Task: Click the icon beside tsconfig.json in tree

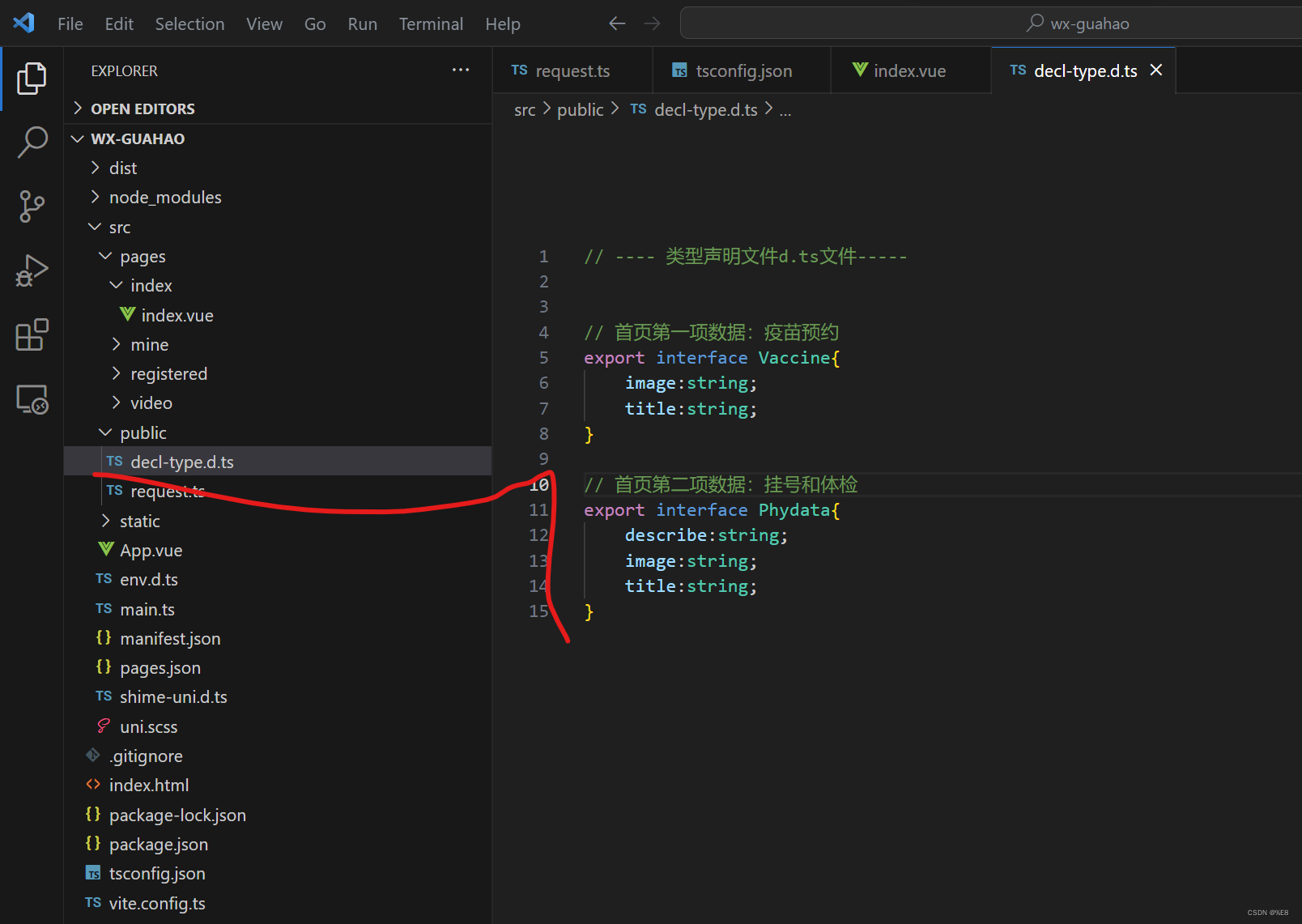Action: 93,873
